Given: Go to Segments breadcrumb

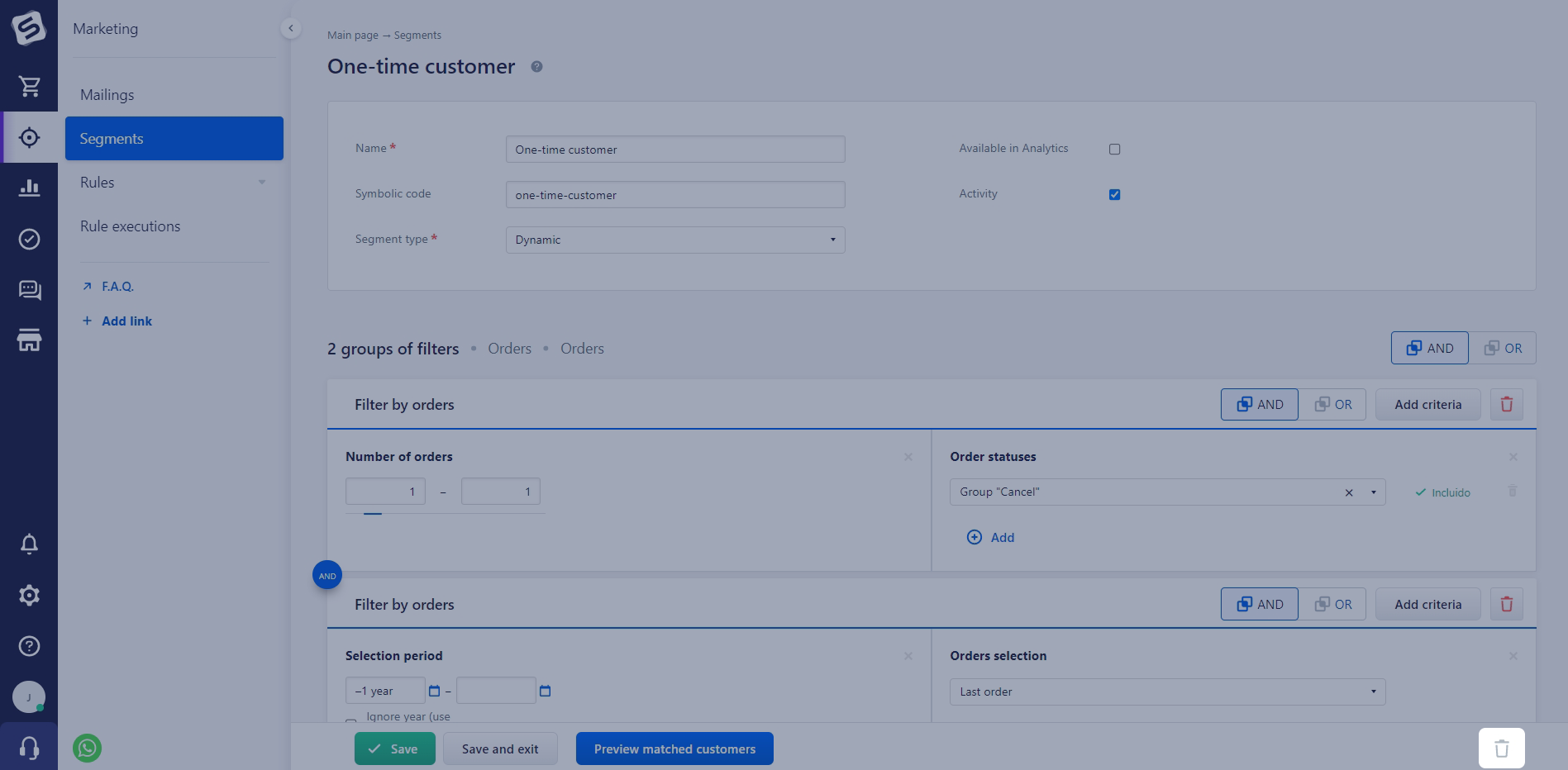Looking at the screenshot, I should pos(417,36).
